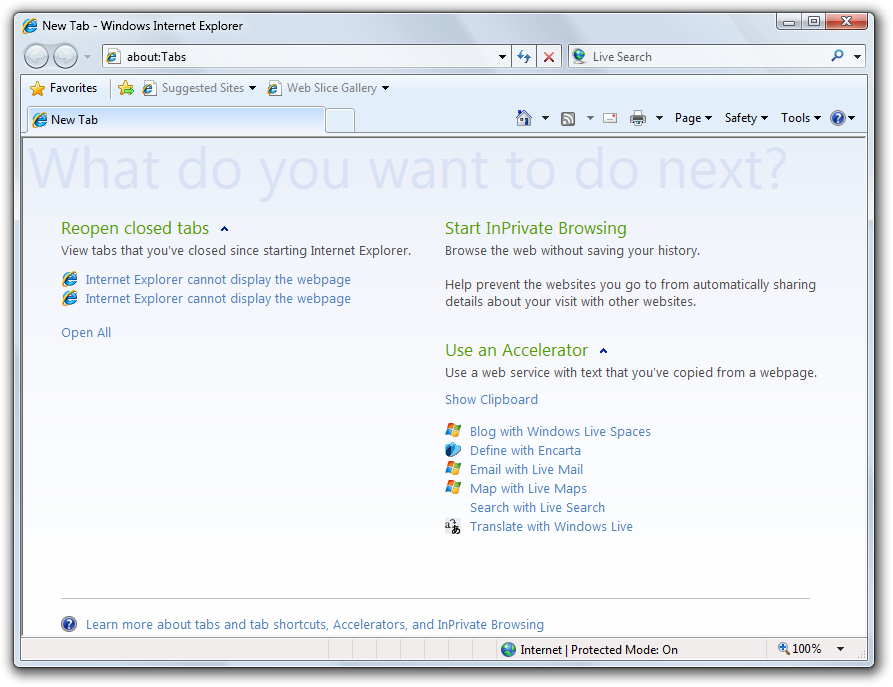Viewport: 893px width, 687px height.
Task: Click Map with Live Maps link
Action: click(x=528, y=489)
